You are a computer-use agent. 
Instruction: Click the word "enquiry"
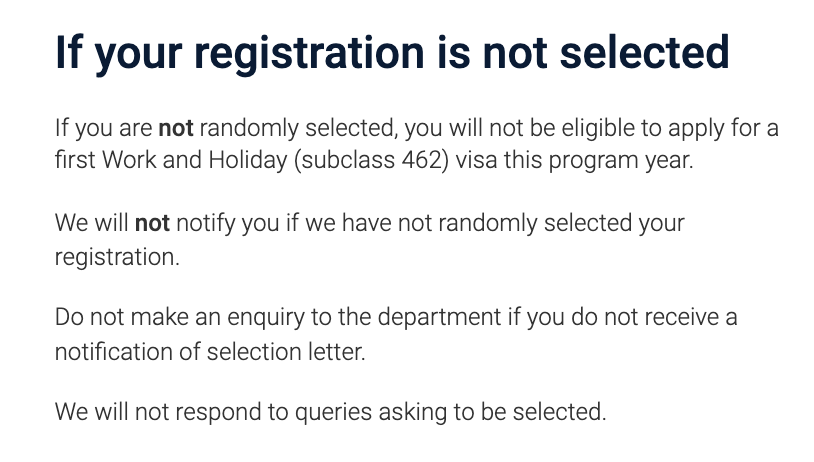pos(266,318)
